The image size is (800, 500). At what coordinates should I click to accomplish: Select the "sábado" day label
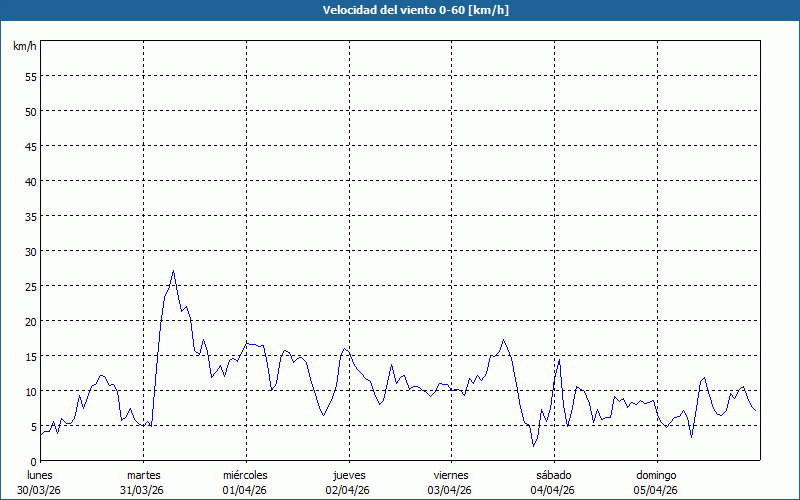(x=552, y=475)
